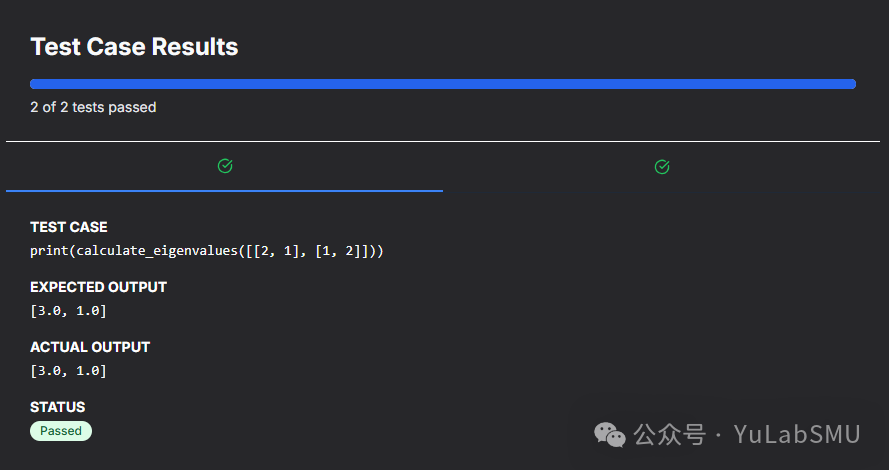Click the TEST CASE section label
Image resolution: width=889 pixels, height=470 pixels.
click(69, 227)
